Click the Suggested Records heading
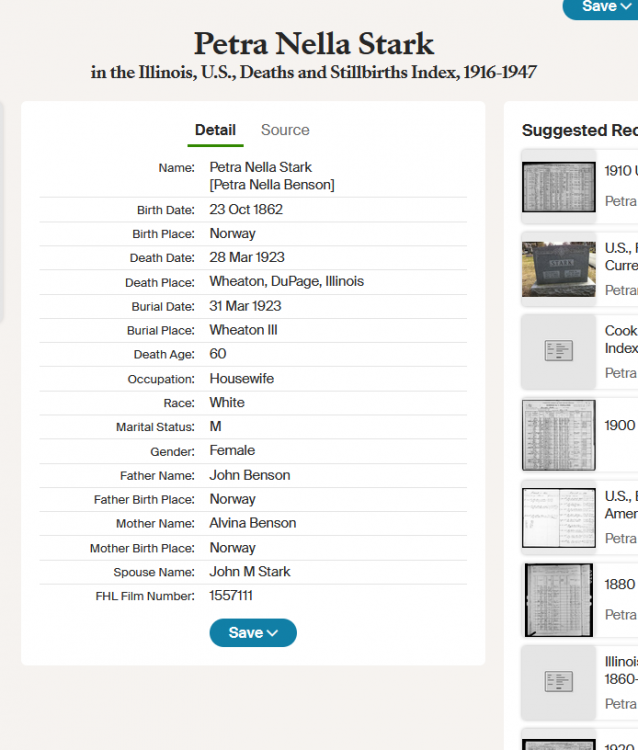638x750 pixels. (580, 131)
